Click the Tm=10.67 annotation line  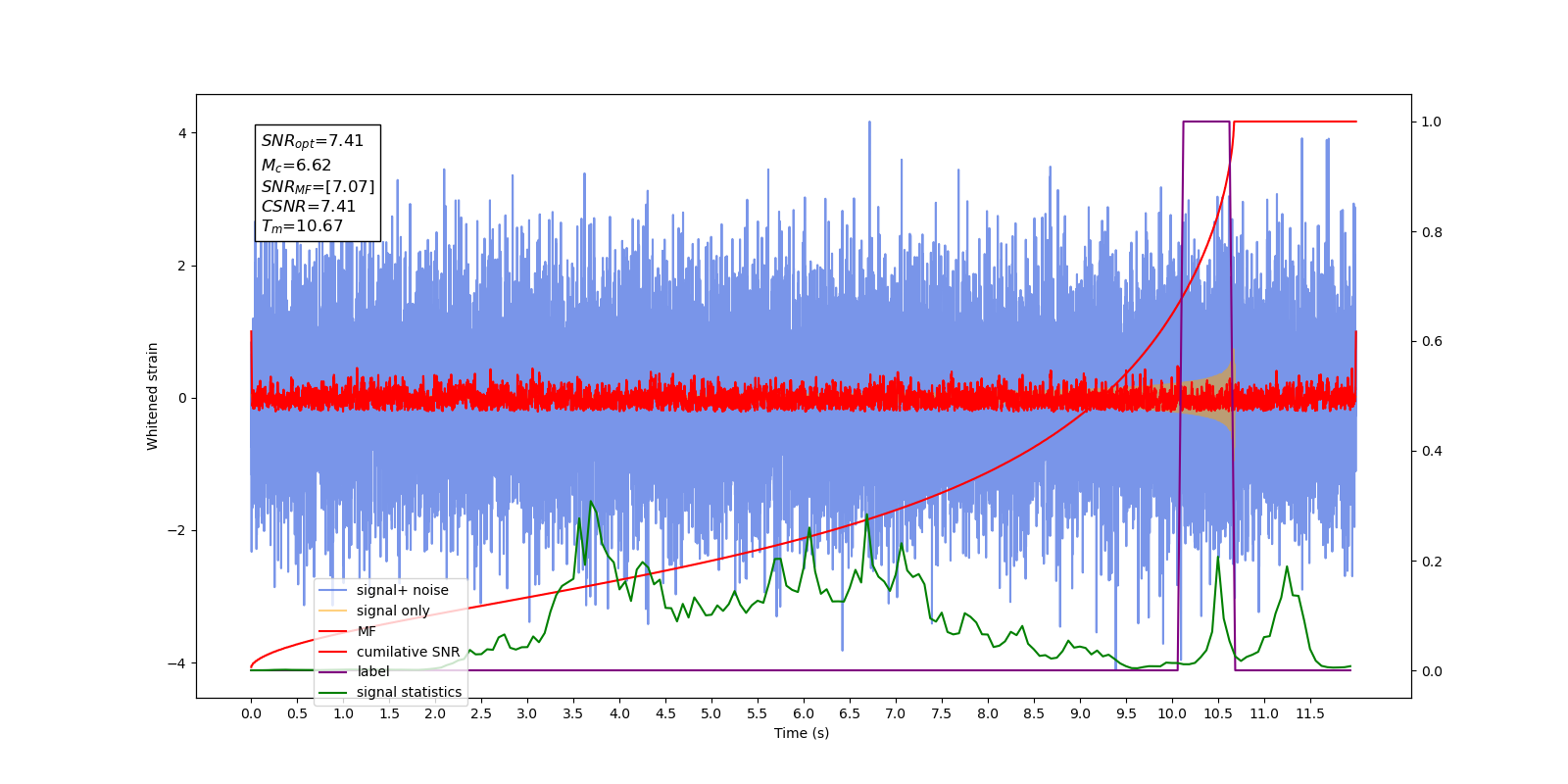302,226
